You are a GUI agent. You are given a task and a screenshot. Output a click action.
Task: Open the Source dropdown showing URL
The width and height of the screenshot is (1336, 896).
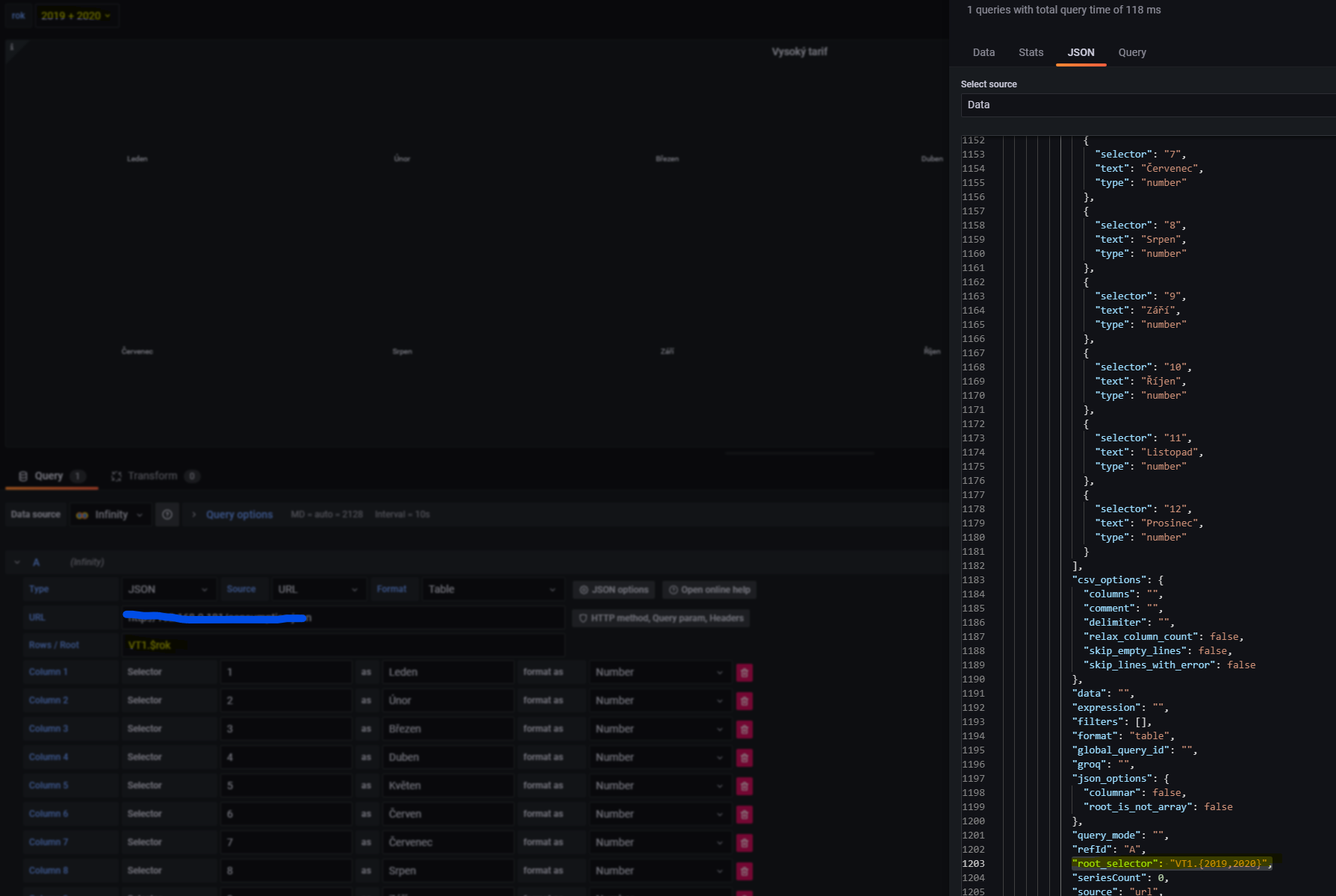(x=320, y=589)
